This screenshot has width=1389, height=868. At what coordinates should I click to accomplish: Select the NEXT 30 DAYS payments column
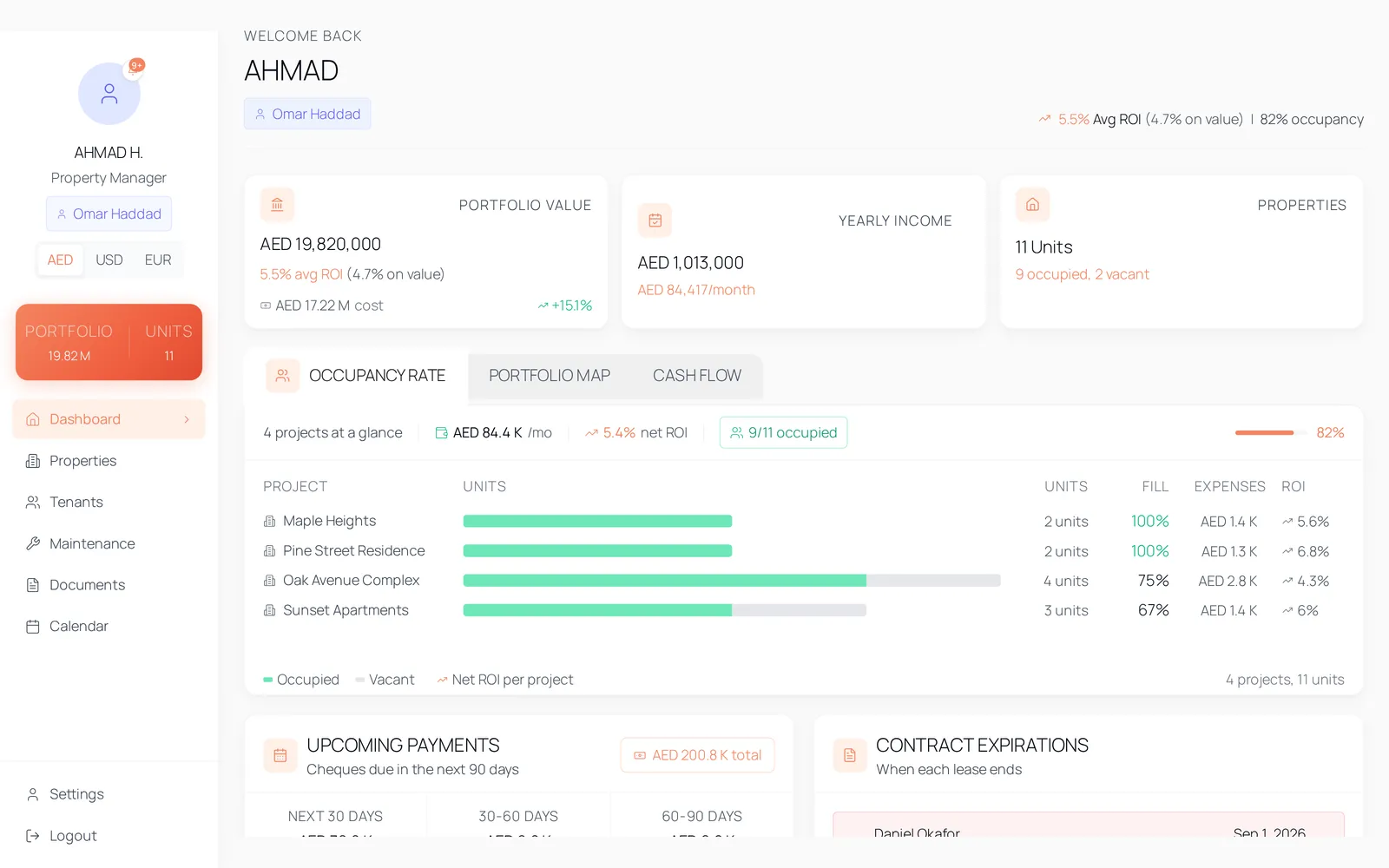point(336,815)
